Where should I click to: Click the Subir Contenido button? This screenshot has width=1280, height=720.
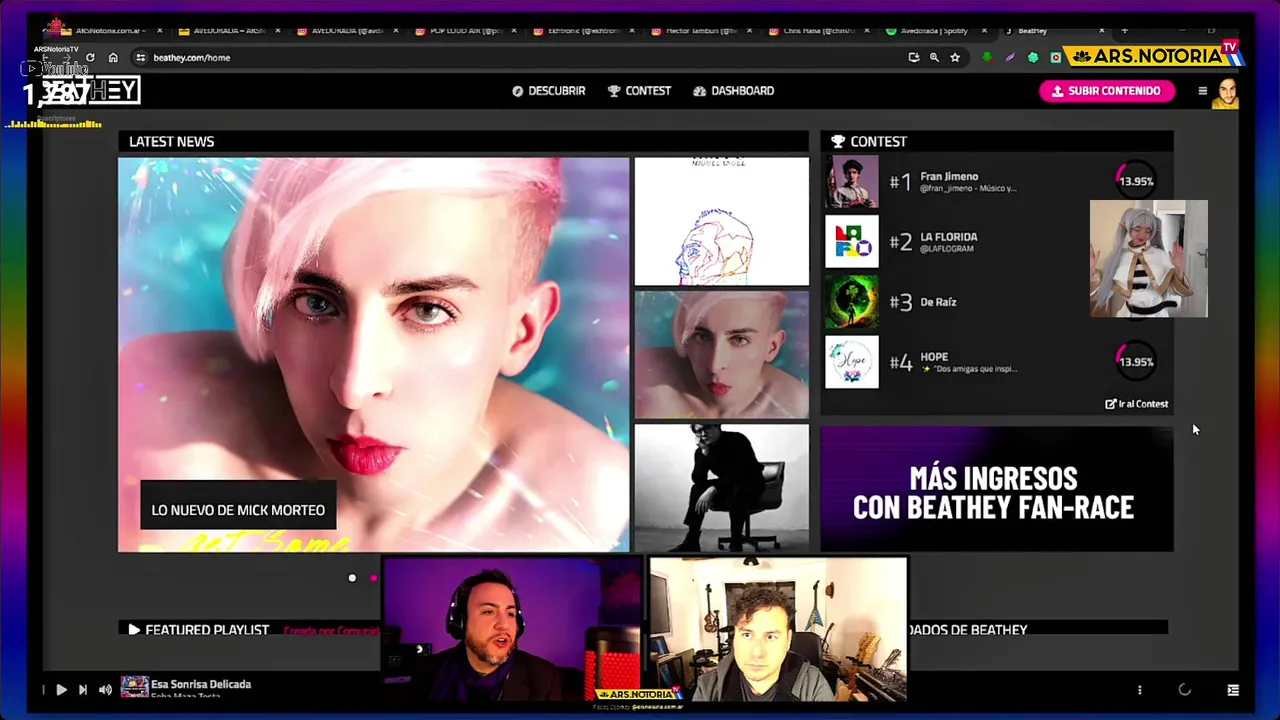[1106, 91]
